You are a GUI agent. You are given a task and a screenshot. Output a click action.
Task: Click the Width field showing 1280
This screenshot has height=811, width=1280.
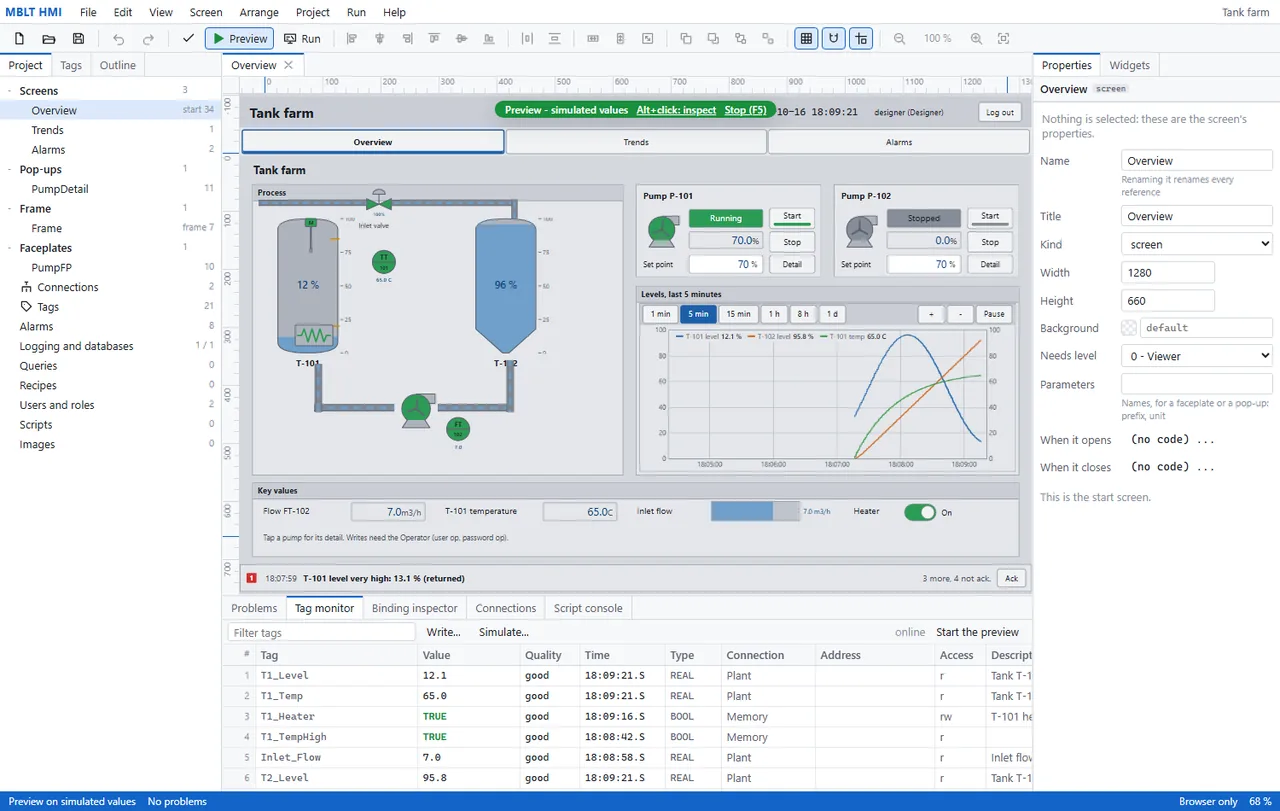1168,272
